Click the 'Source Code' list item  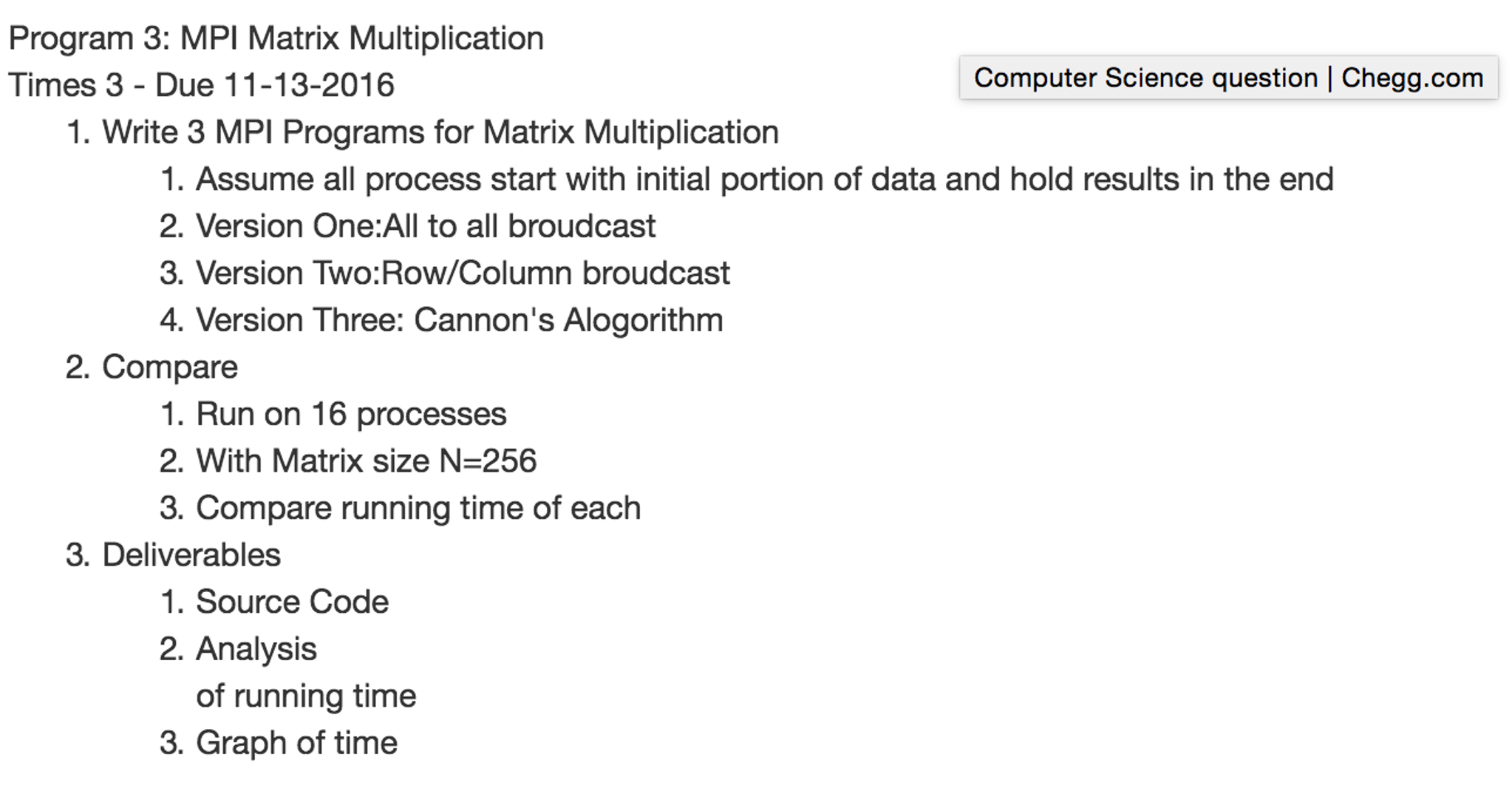292,602
